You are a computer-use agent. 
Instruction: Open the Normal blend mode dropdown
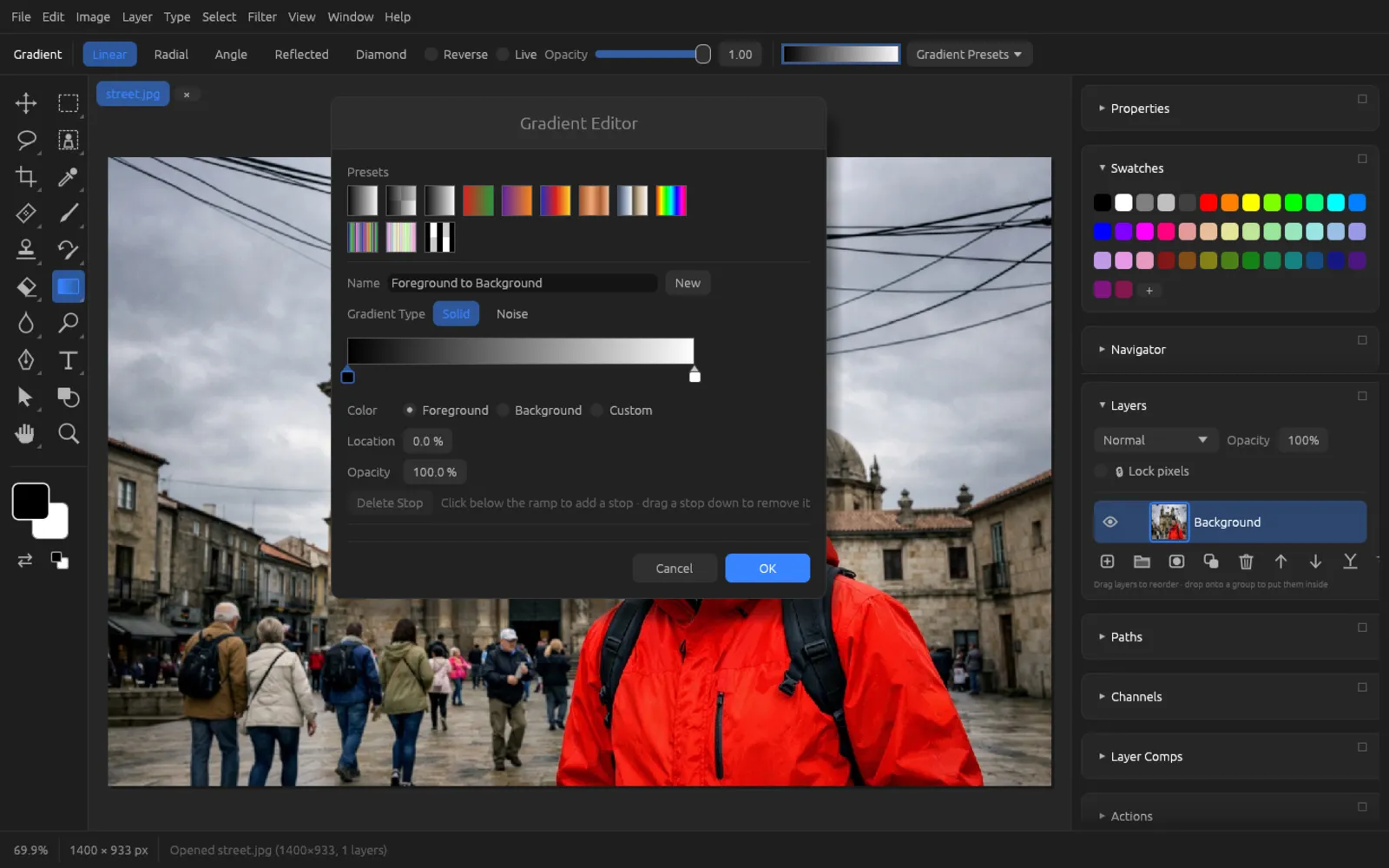click(1155, 440)
